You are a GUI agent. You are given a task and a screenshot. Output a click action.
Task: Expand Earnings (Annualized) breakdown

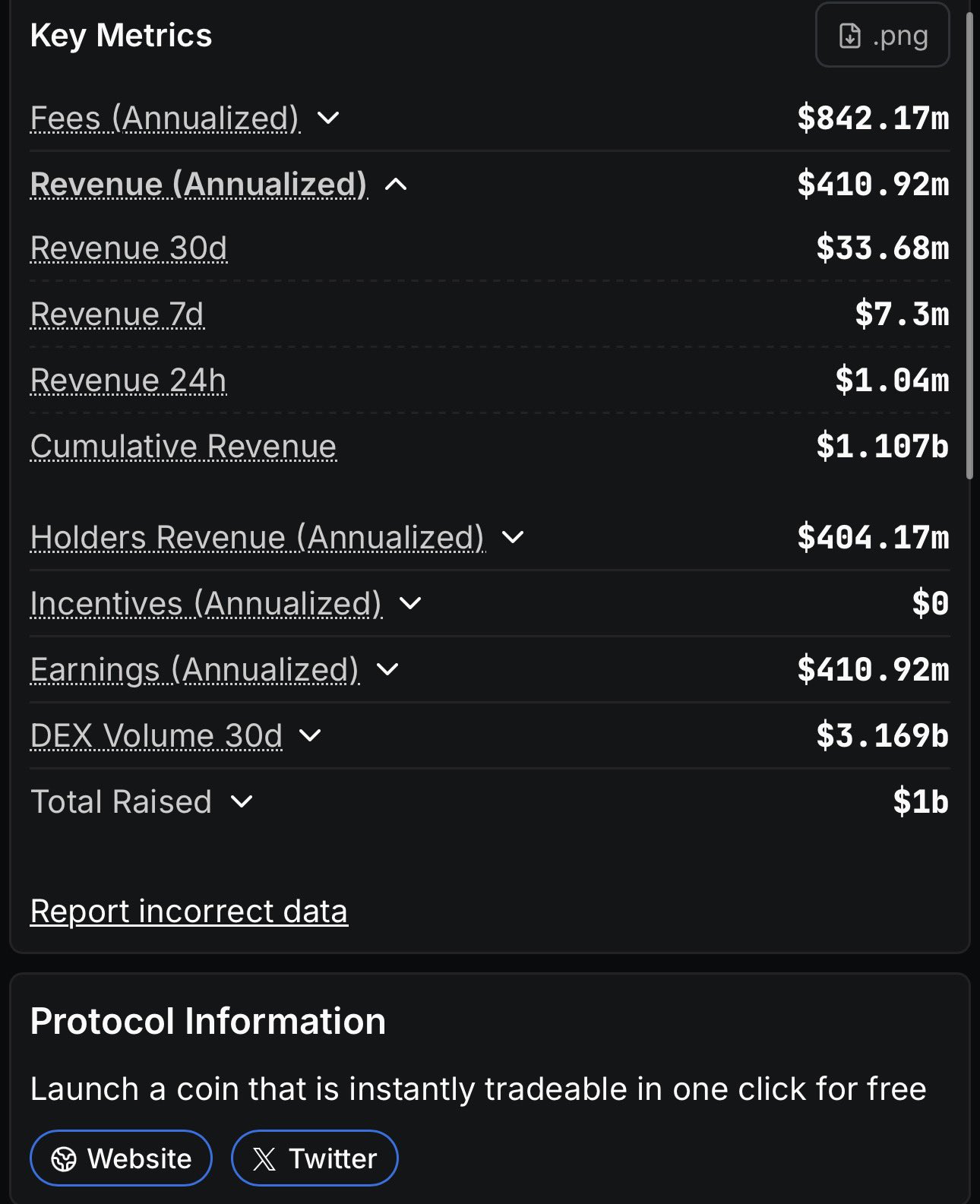387,670
